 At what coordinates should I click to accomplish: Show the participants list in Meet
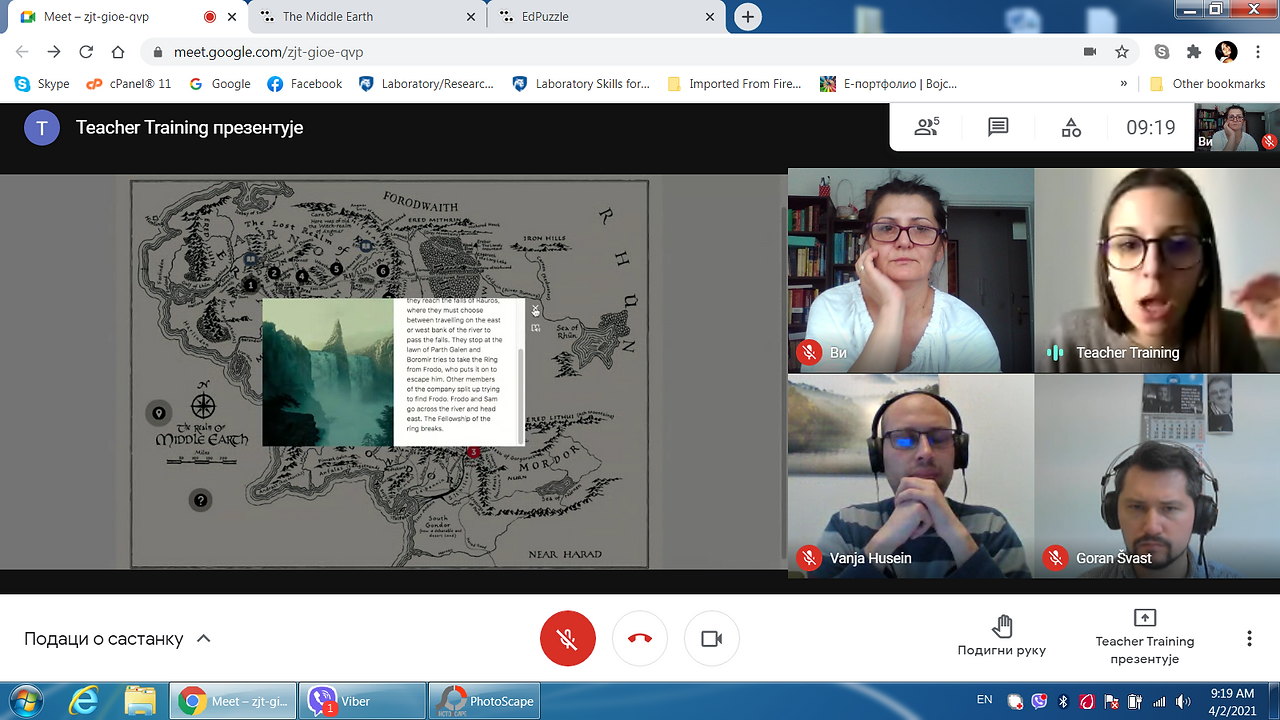[x=927, y=127]
